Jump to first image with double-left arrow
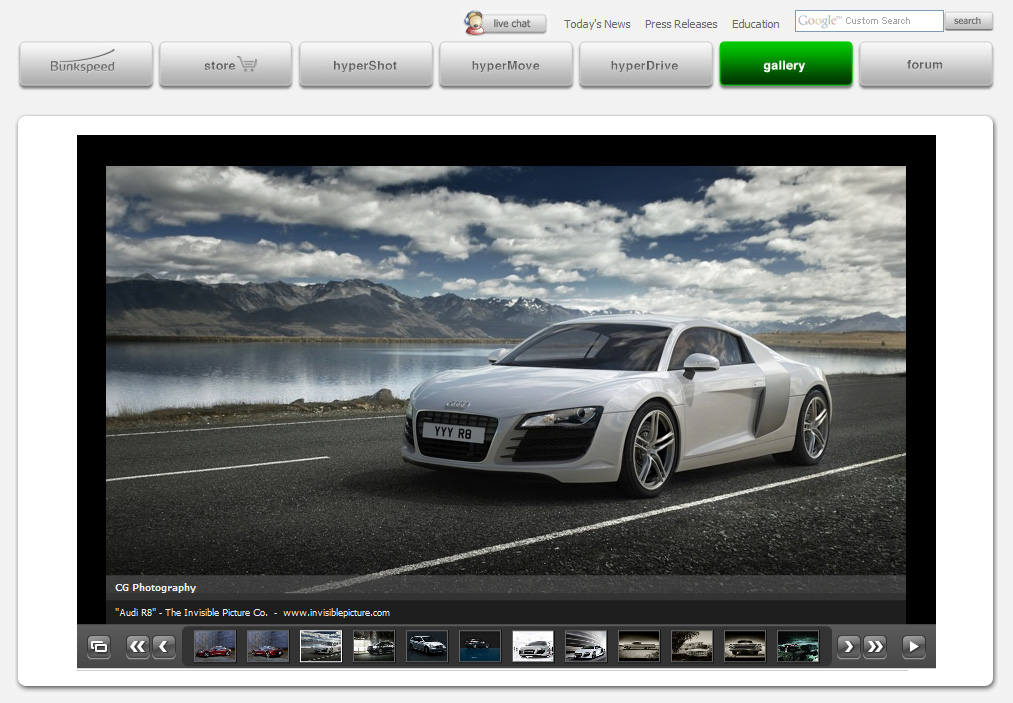1013x703 pixels. tap(138, 647)
